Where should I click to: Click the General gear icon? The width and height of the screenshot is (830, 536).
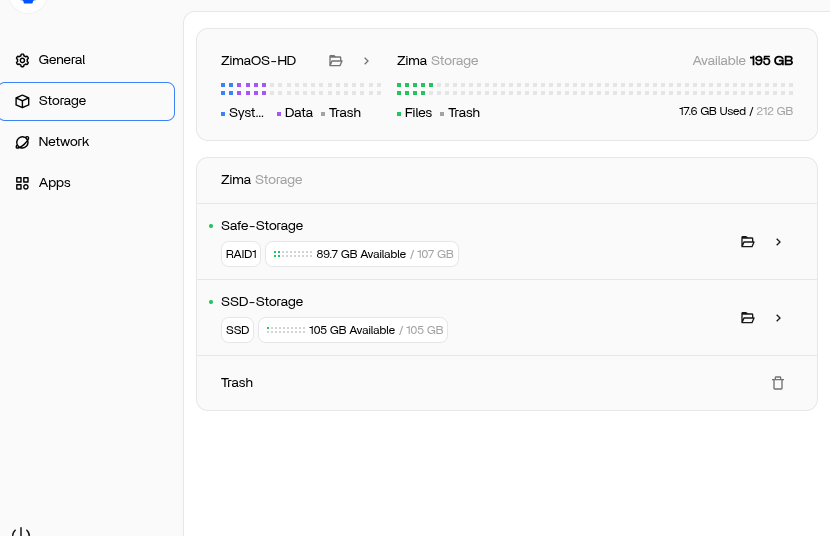[x=22, y=60]
